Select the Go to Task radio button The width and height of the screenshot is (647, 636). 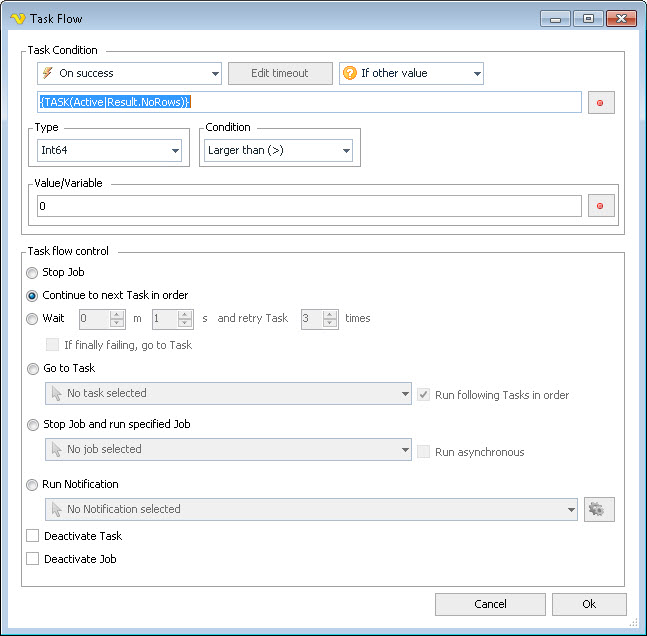[x=33, y=368]
